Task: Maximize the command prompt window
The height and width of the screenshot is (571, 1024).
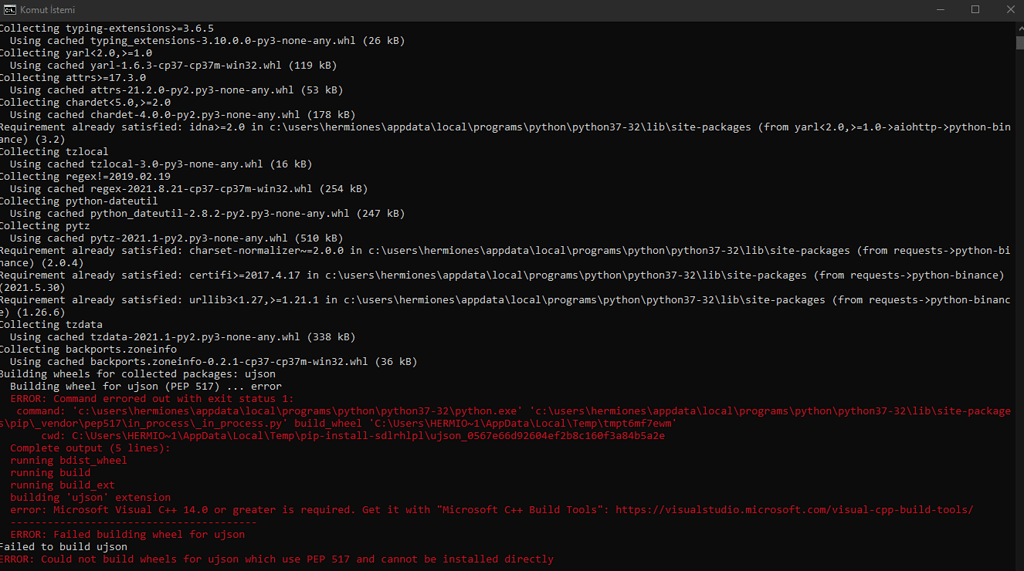Action: (975, 10)
